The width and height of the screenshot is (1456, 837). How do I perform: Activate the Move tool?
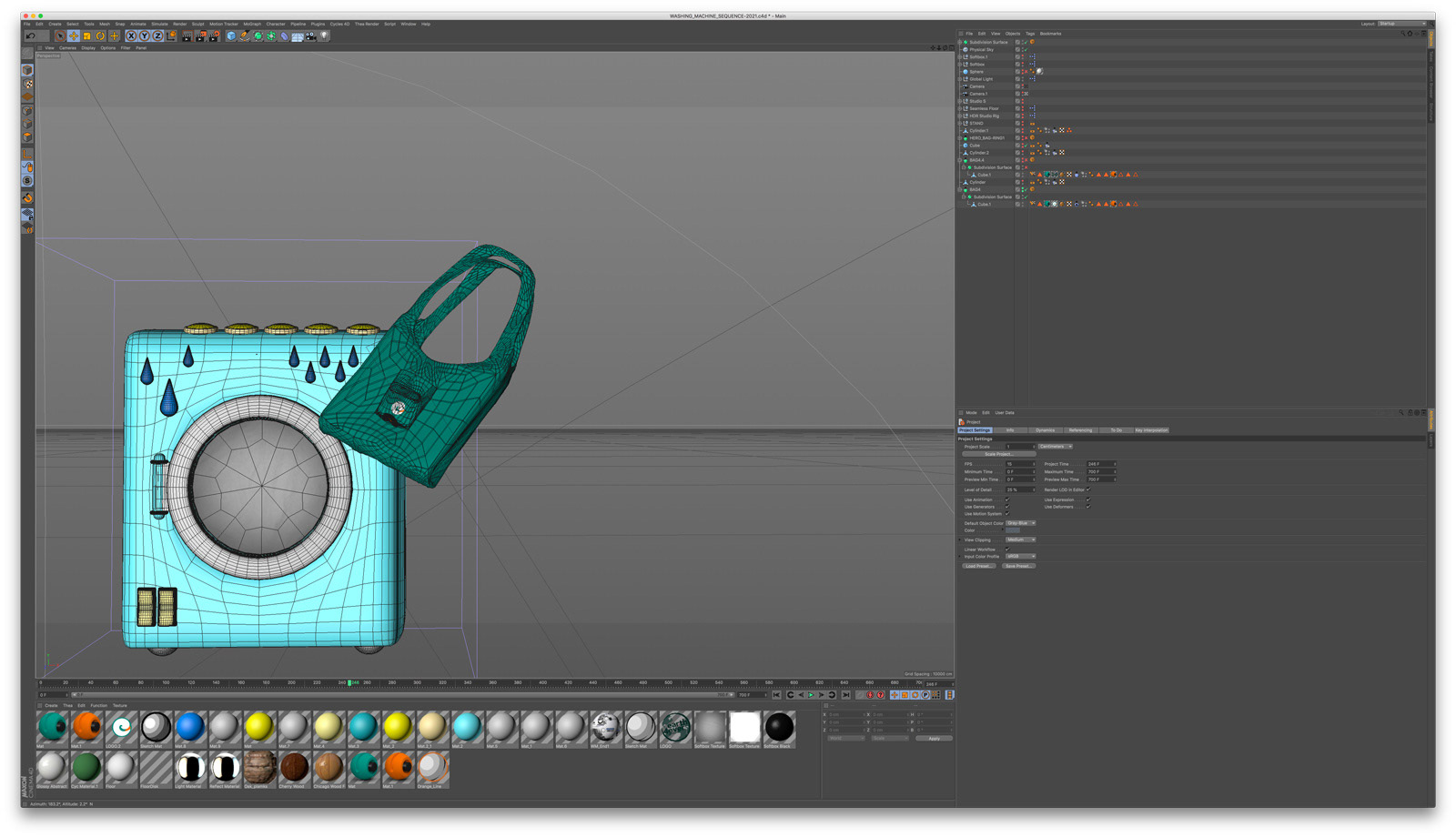pyautogui.click(x=74, y=36)
